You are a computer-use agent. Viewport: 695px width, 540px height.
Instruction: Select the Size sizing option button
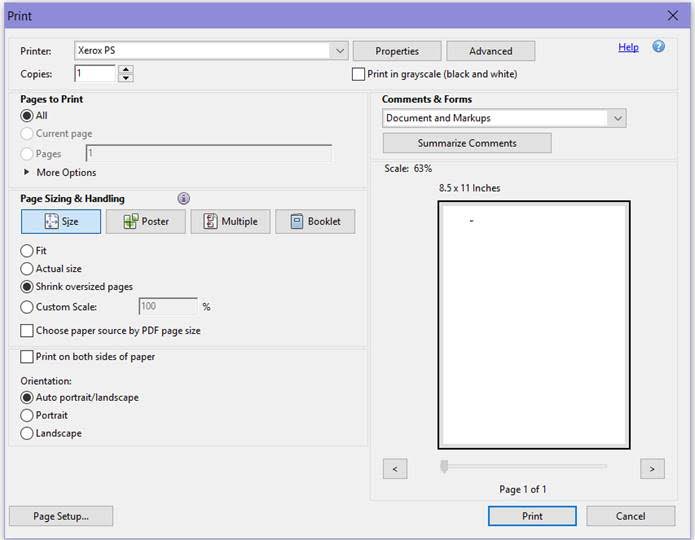click(x=61, y=221)
